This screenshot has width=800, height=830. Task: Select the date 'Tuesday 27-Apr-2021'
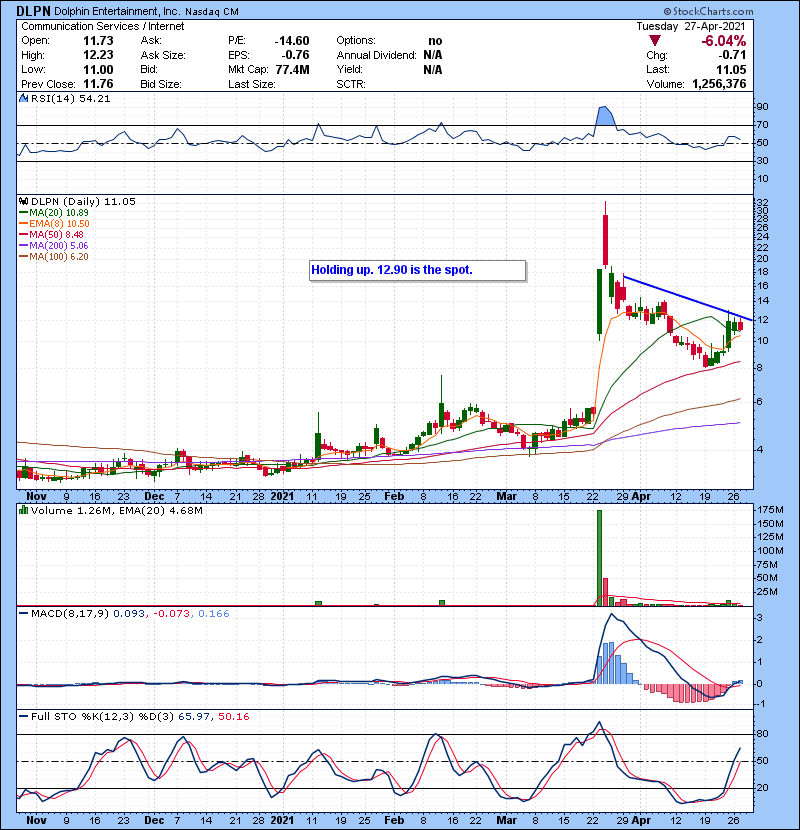pyautogui.click(x=690, y=26)
